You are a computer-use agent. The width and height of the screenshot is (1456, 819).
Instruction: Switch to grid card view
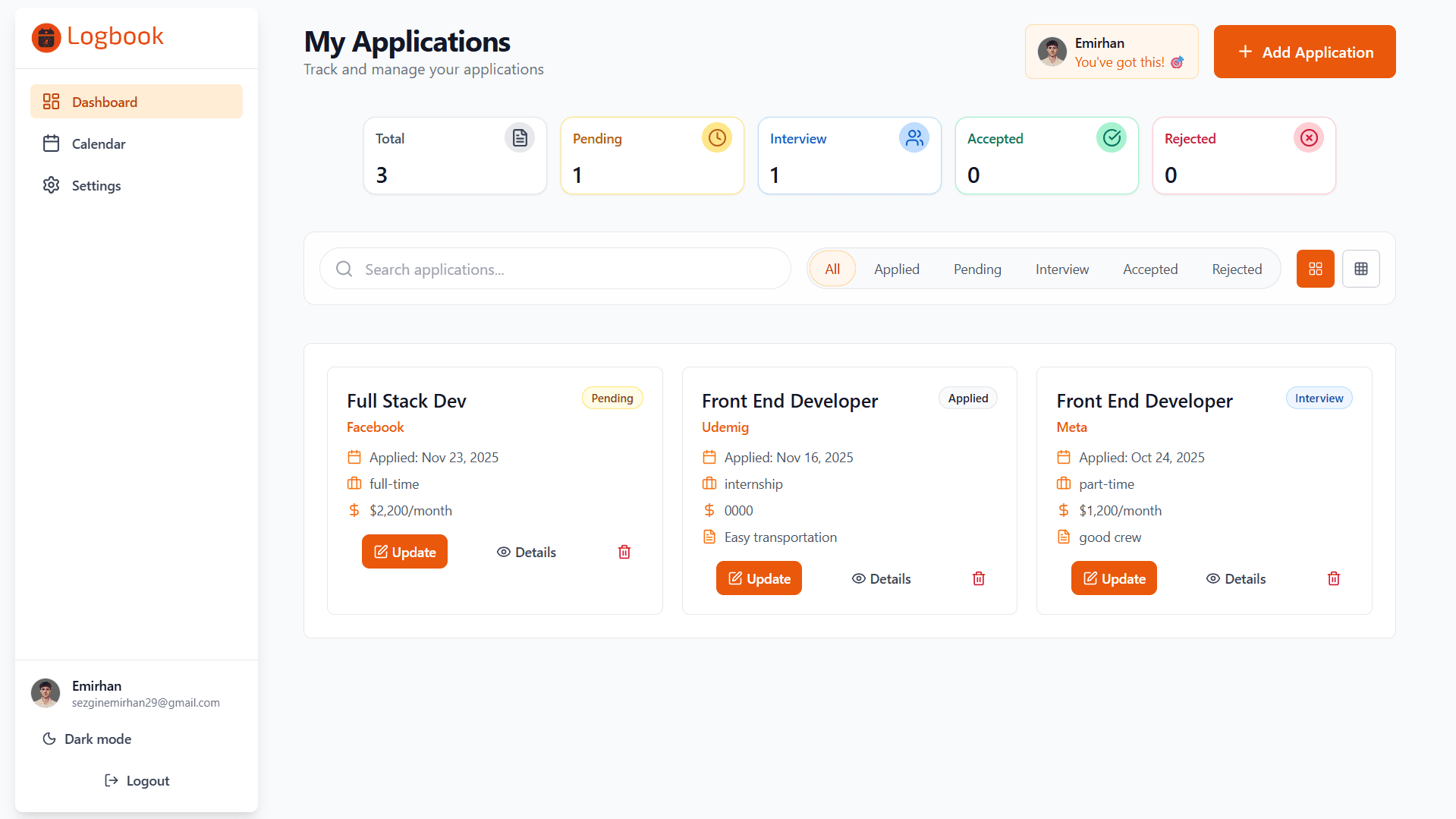pyautogui.click(x=1316, y=269)
